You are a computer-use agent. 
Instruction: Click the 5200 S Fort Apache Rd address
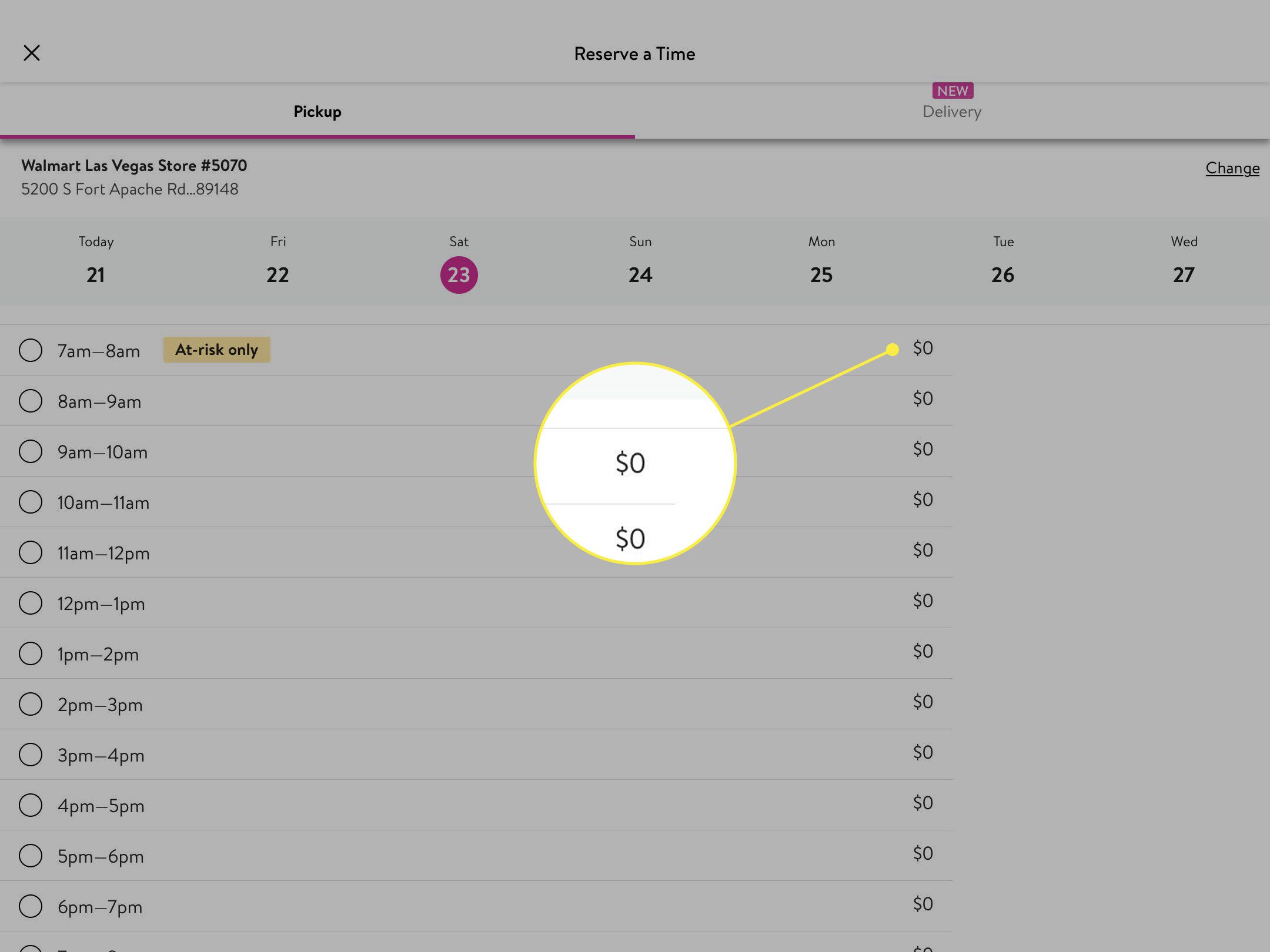click(130, 189)
